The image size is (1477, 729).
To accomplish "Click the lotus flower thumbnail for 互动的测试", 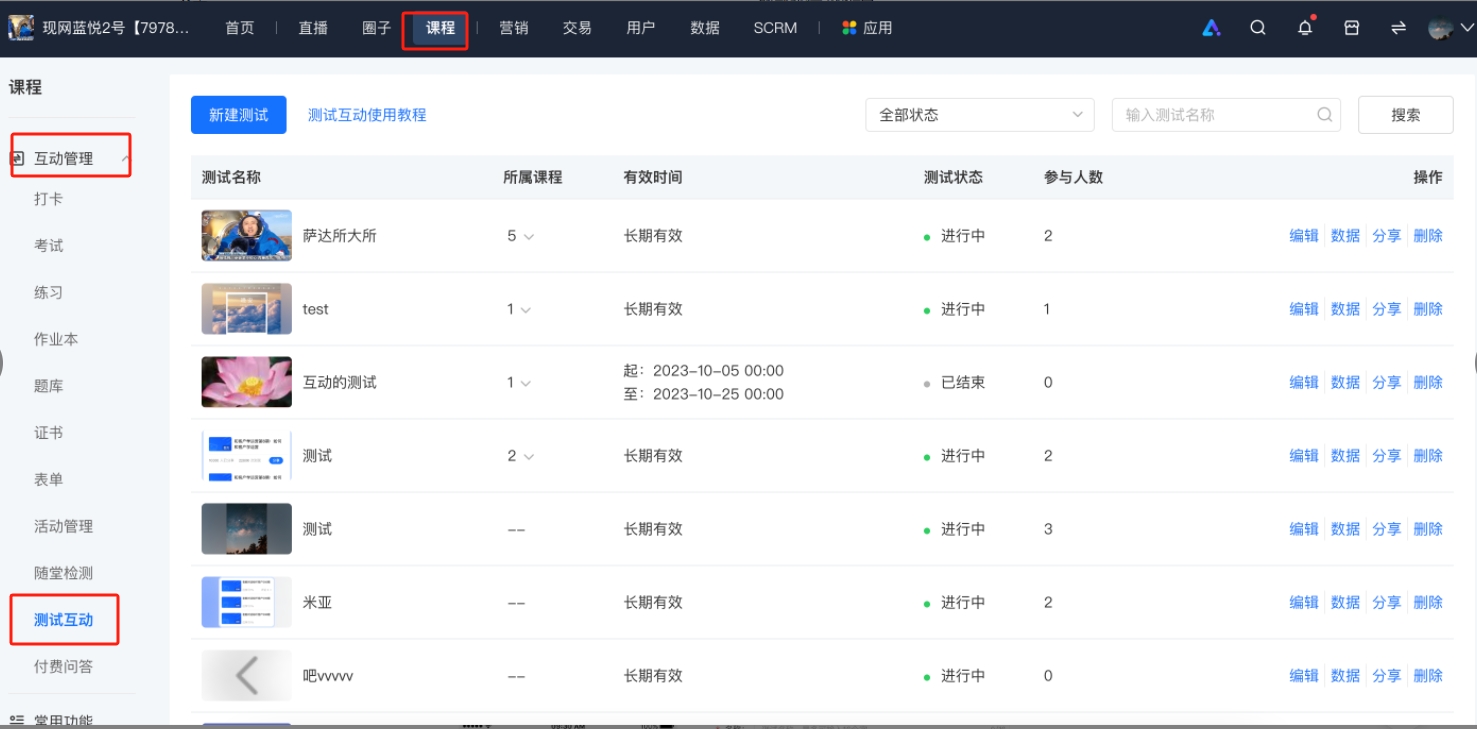I will 246,381.
